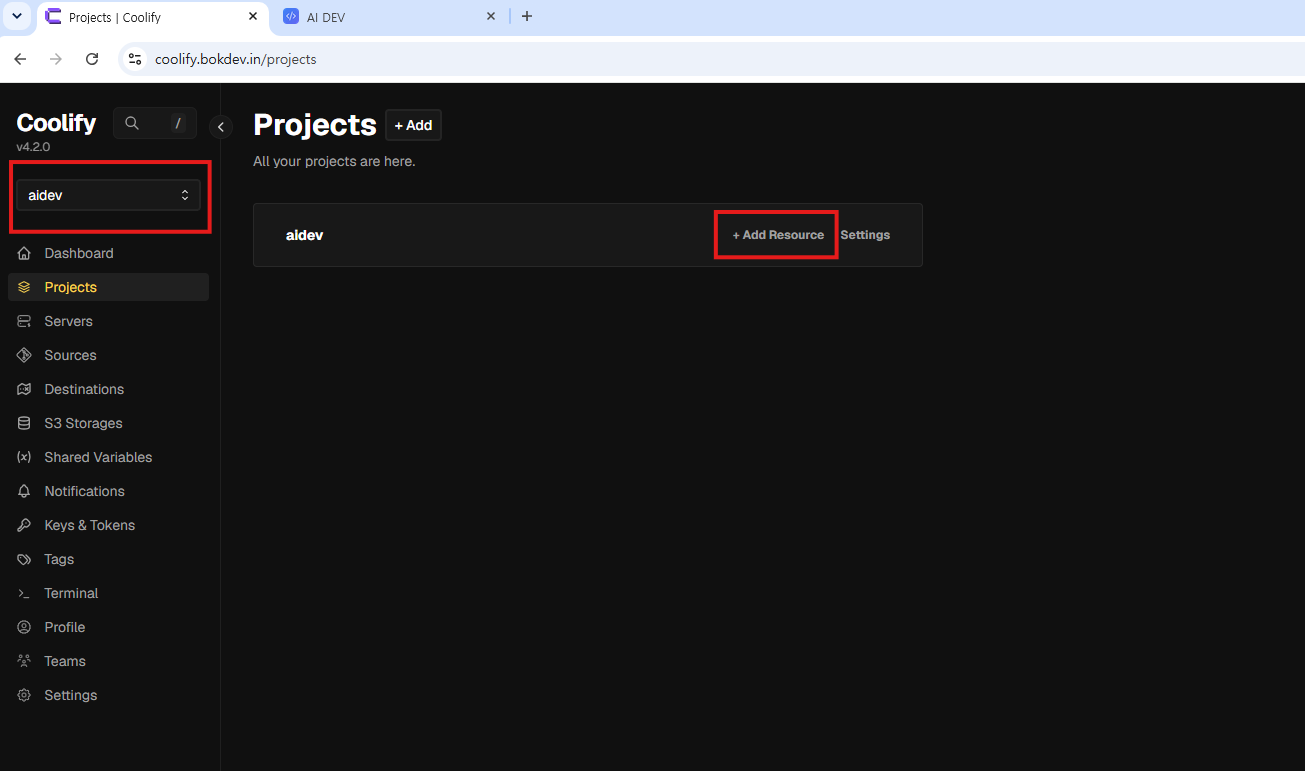1305x771 pixels.
Task: Go to Dashboard in sidebar
Action: (x=108, y=253)
